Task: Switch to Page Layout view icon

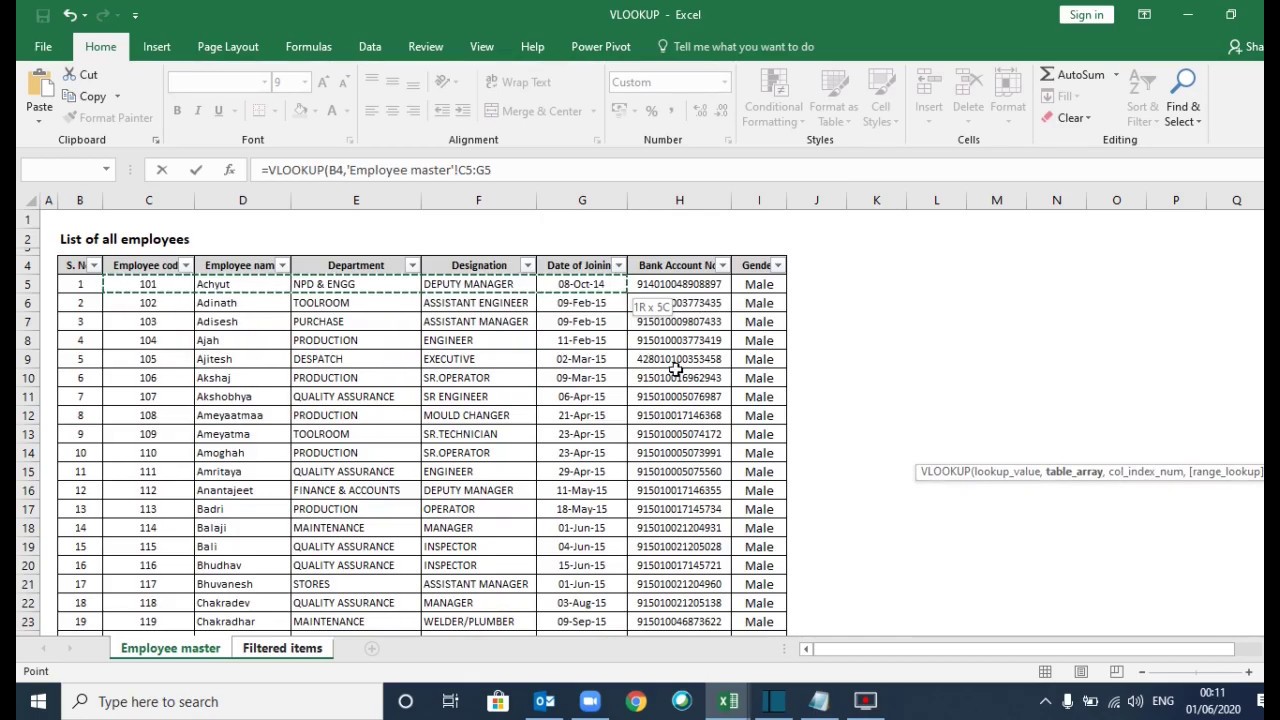Action: click(x=1080, y=672)
